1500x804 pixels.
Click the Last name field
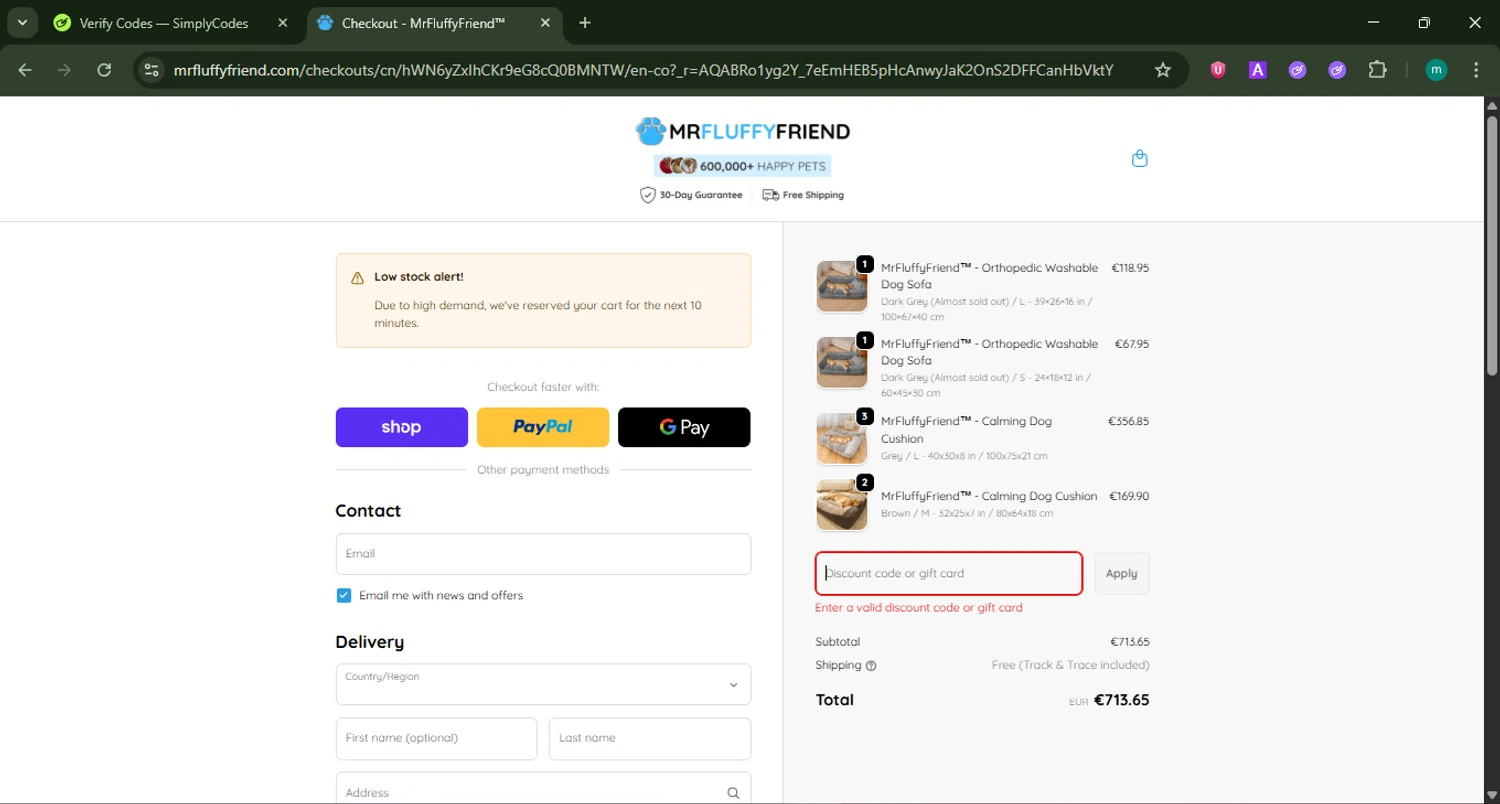[x=650, y=738]
